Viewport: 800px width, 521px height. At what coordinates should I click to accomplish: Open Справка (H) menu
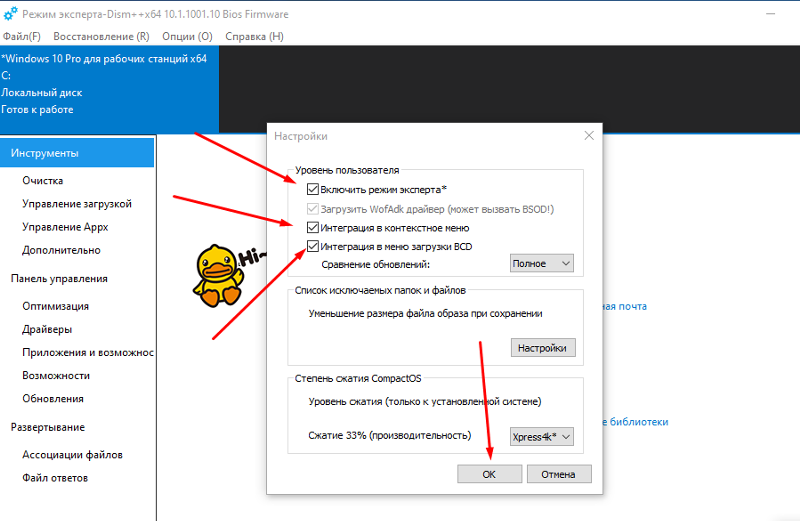254,36
